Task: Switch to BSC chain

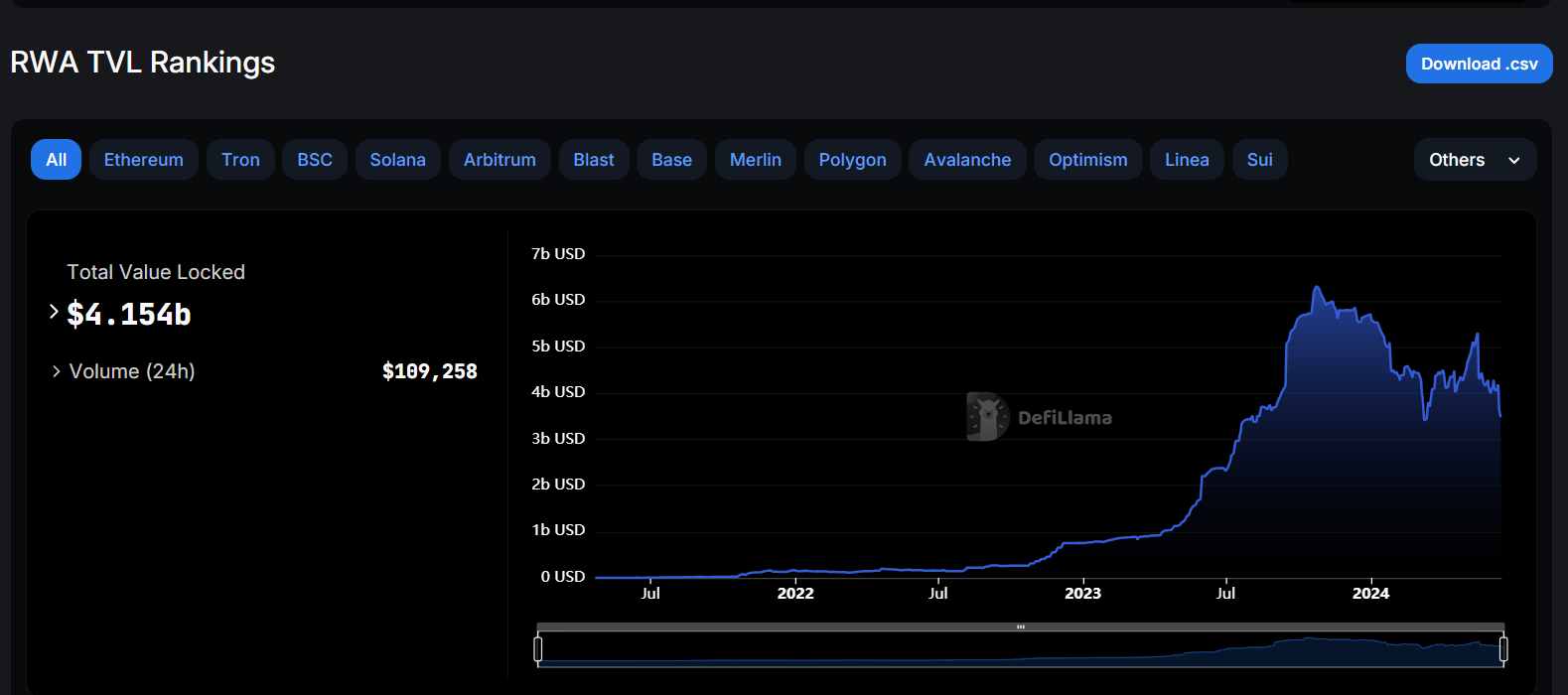Action: pos(315,160)
